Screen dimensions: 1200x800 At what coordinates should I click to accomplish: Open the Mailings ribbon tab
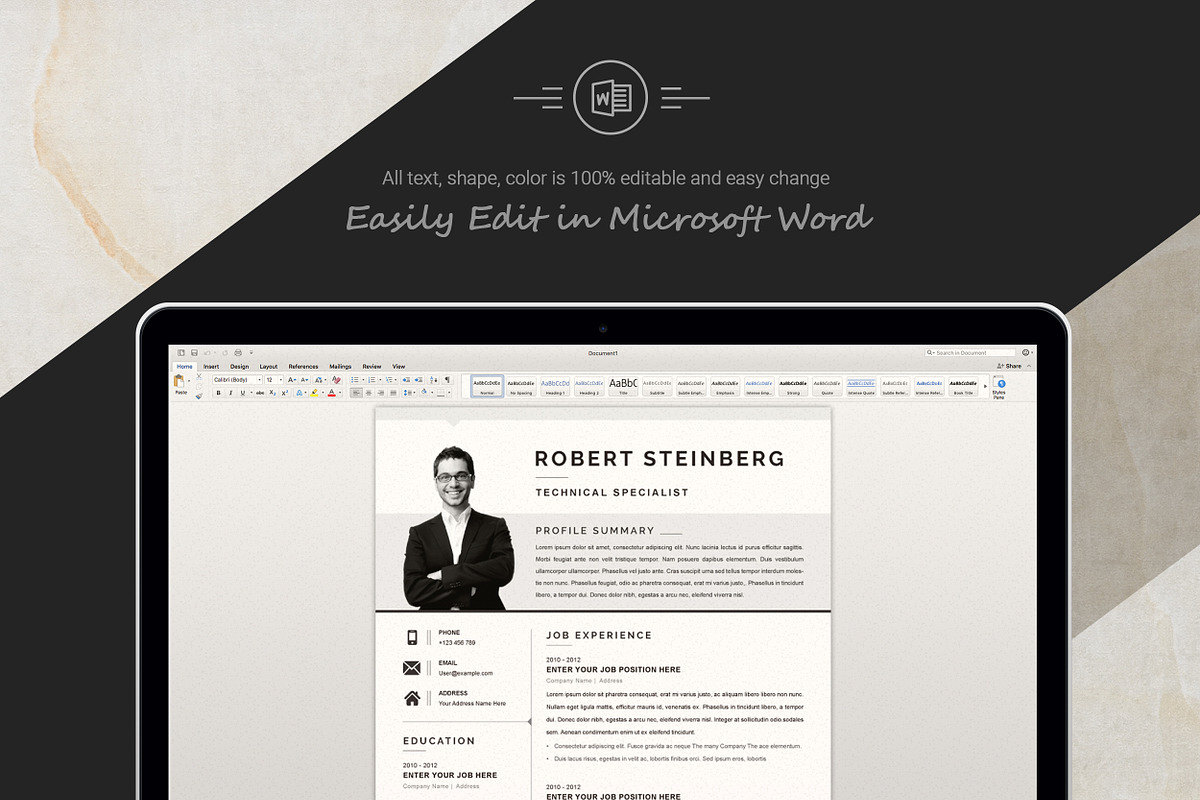[x=339, y=366]
